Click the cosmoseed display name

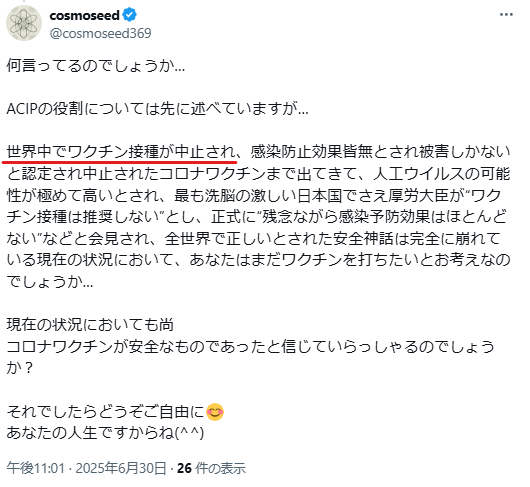(85, 15)
